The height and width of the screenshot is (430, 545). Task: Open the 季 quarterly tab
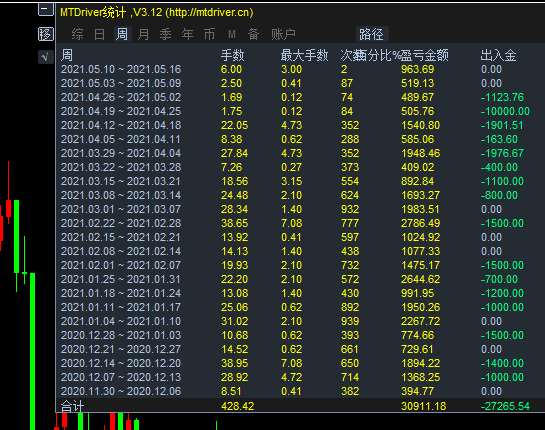pyautogui.click(x=165, y=34)
